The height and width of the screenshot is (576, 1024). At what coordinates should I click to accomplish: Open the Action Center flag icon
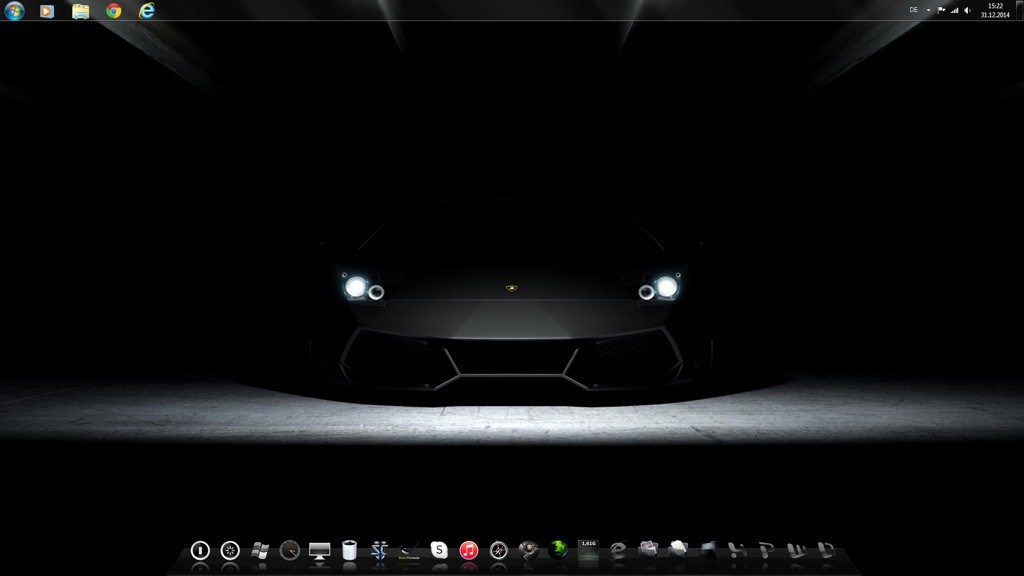coord(941,10)
